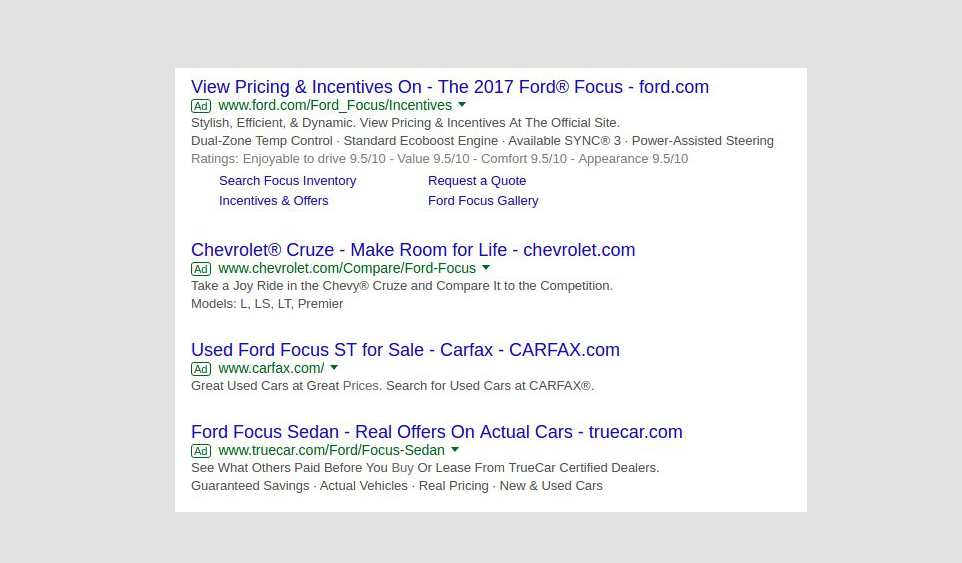Click the www.ford.com/Ford_Focus/Incentives green URL
The height and width of the screenshot is (563, 962).
point(335,105)
